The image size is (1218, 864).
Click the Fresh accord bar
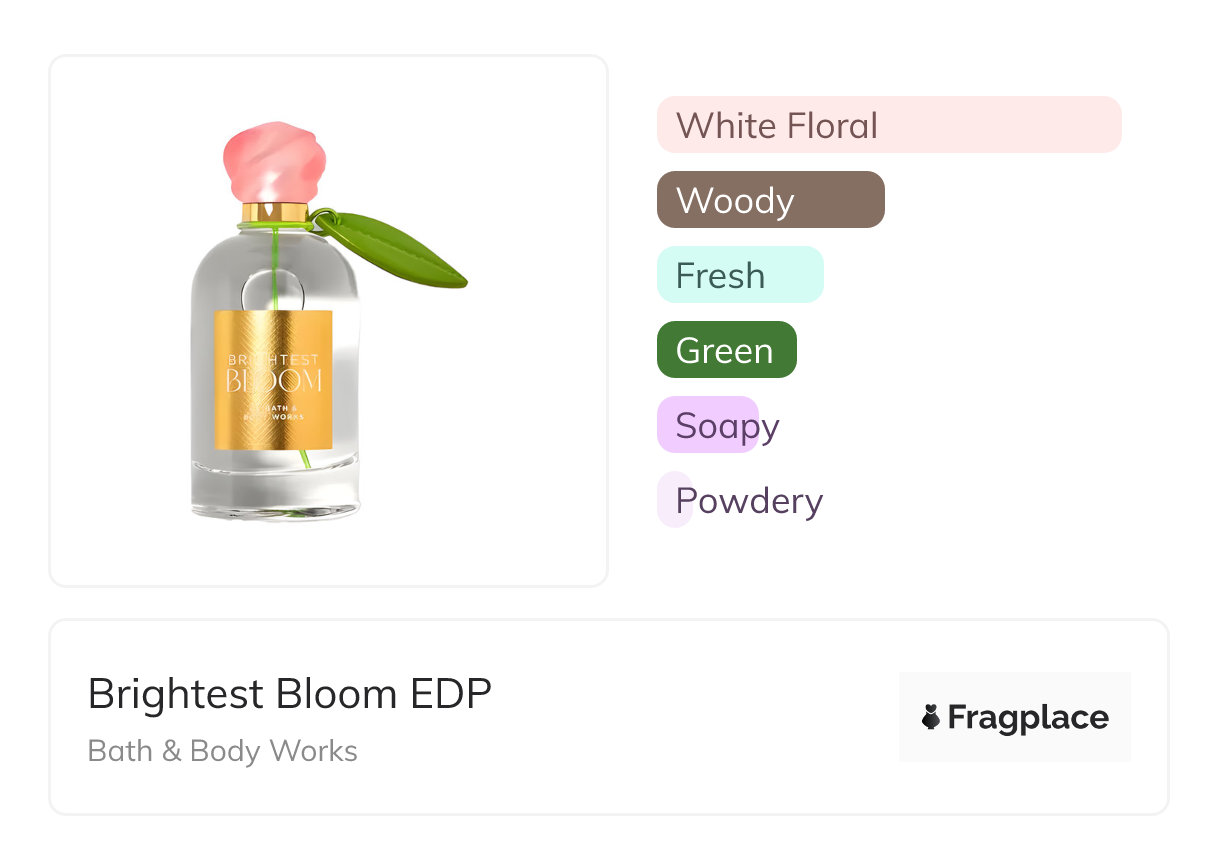(x=739, y=275)
